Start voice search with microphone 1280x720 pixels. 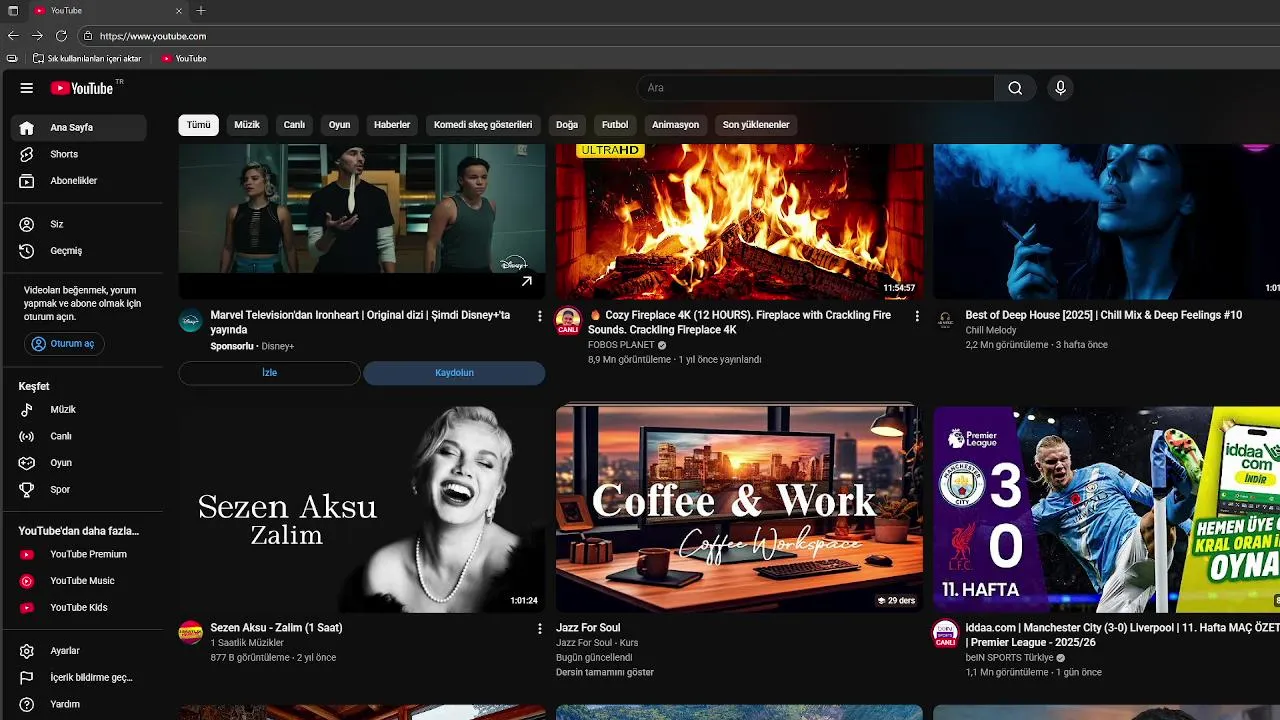click(x=1060, y=88)
